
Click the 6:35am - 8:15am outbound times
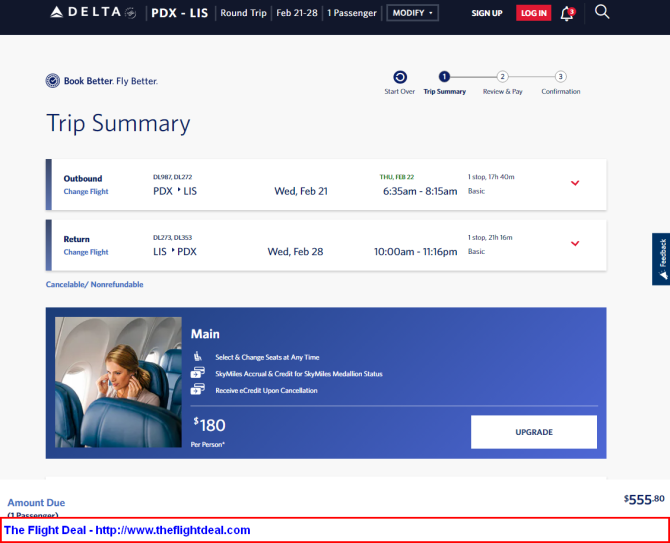pyautogui.click(x=420, y=191)
